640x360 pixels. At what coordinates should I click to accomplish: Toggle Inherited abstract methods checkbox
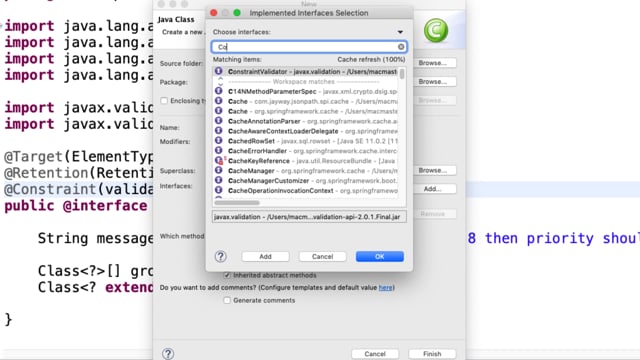pyautogui.click(x=227, y=275)
